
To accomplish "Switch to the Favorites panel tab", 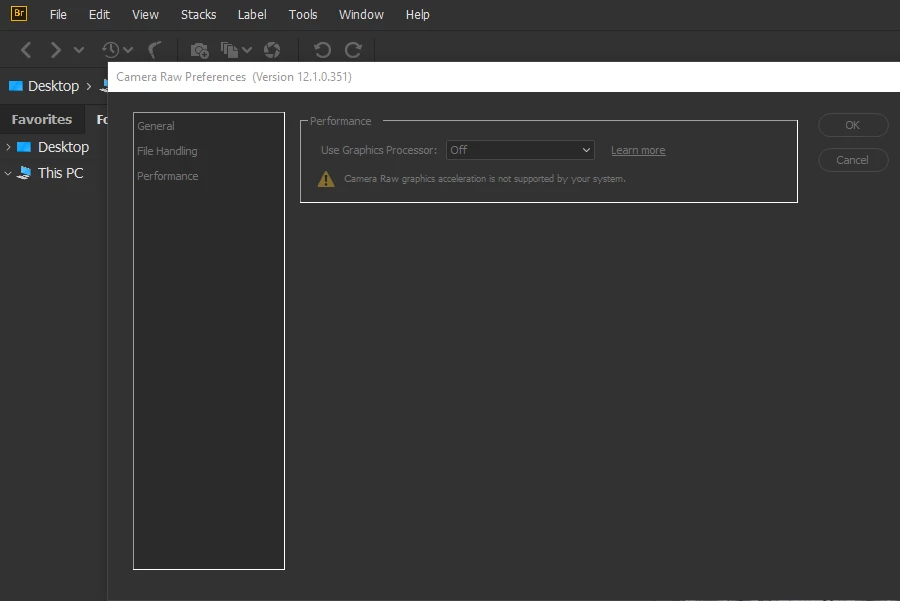I will pos(42,119).
